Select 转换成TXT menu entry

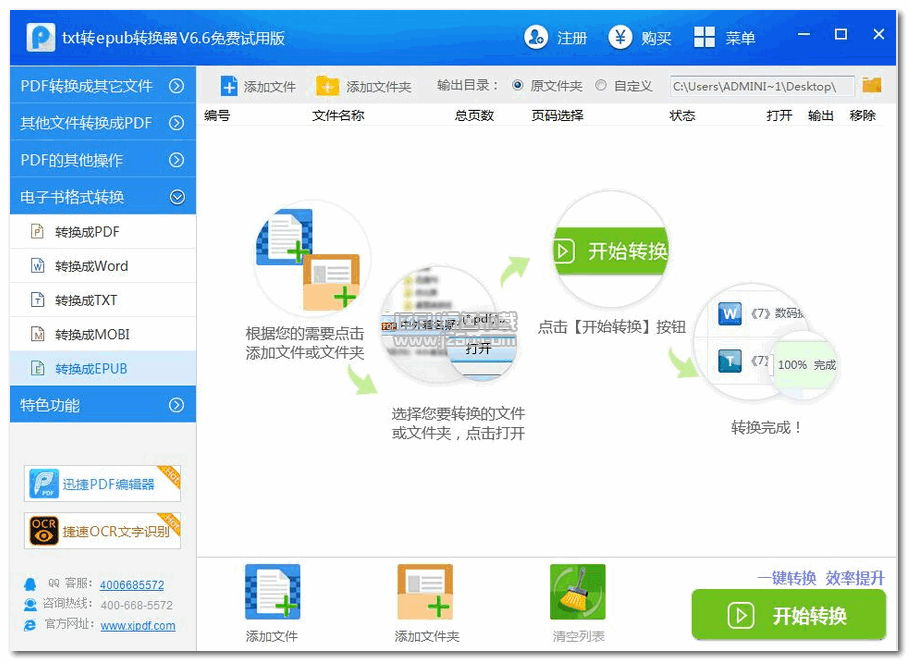(x=103, y=300)
